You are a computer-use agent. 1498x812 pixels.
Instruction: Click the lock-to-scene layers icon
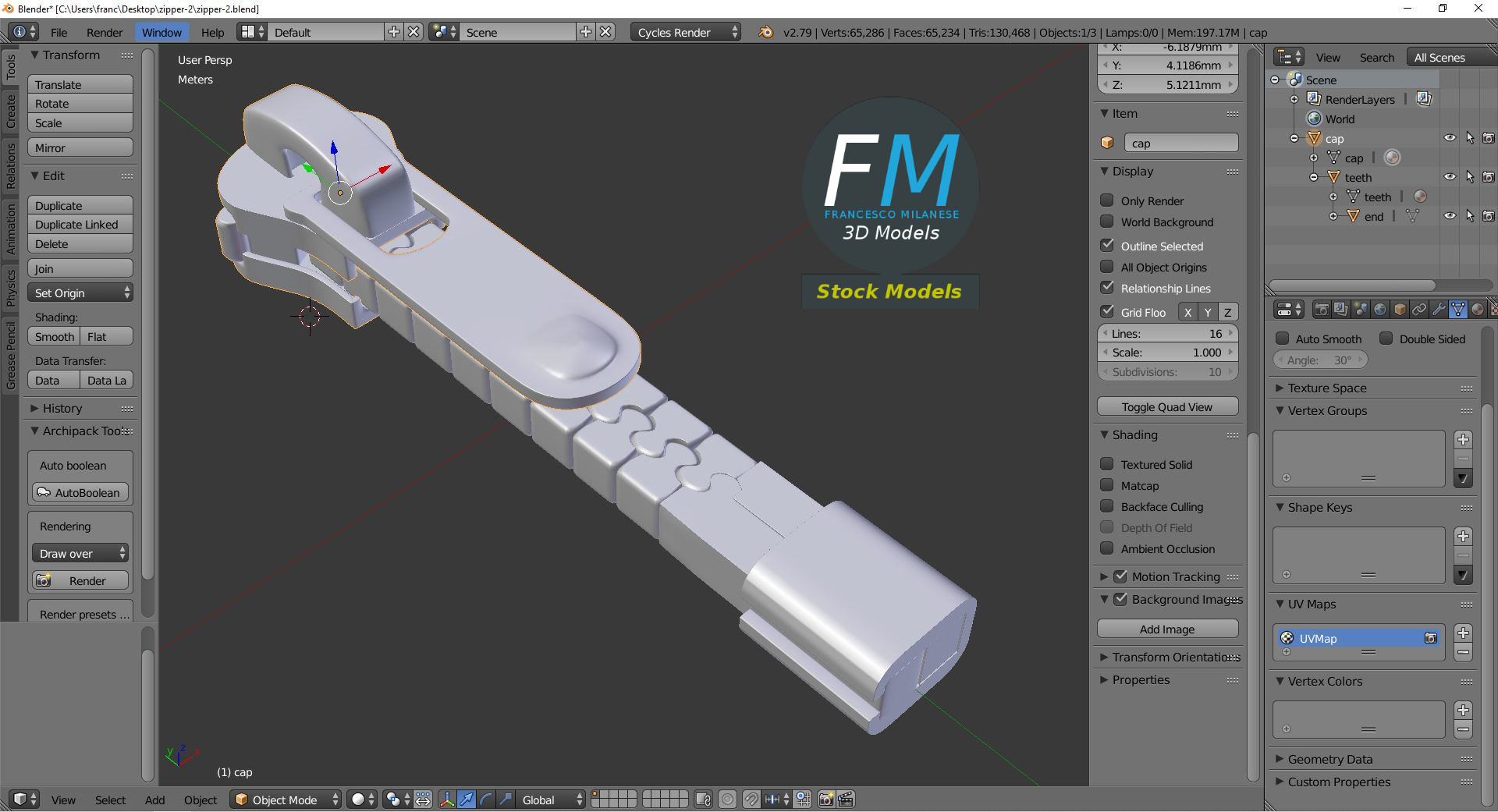pos(703,800)
